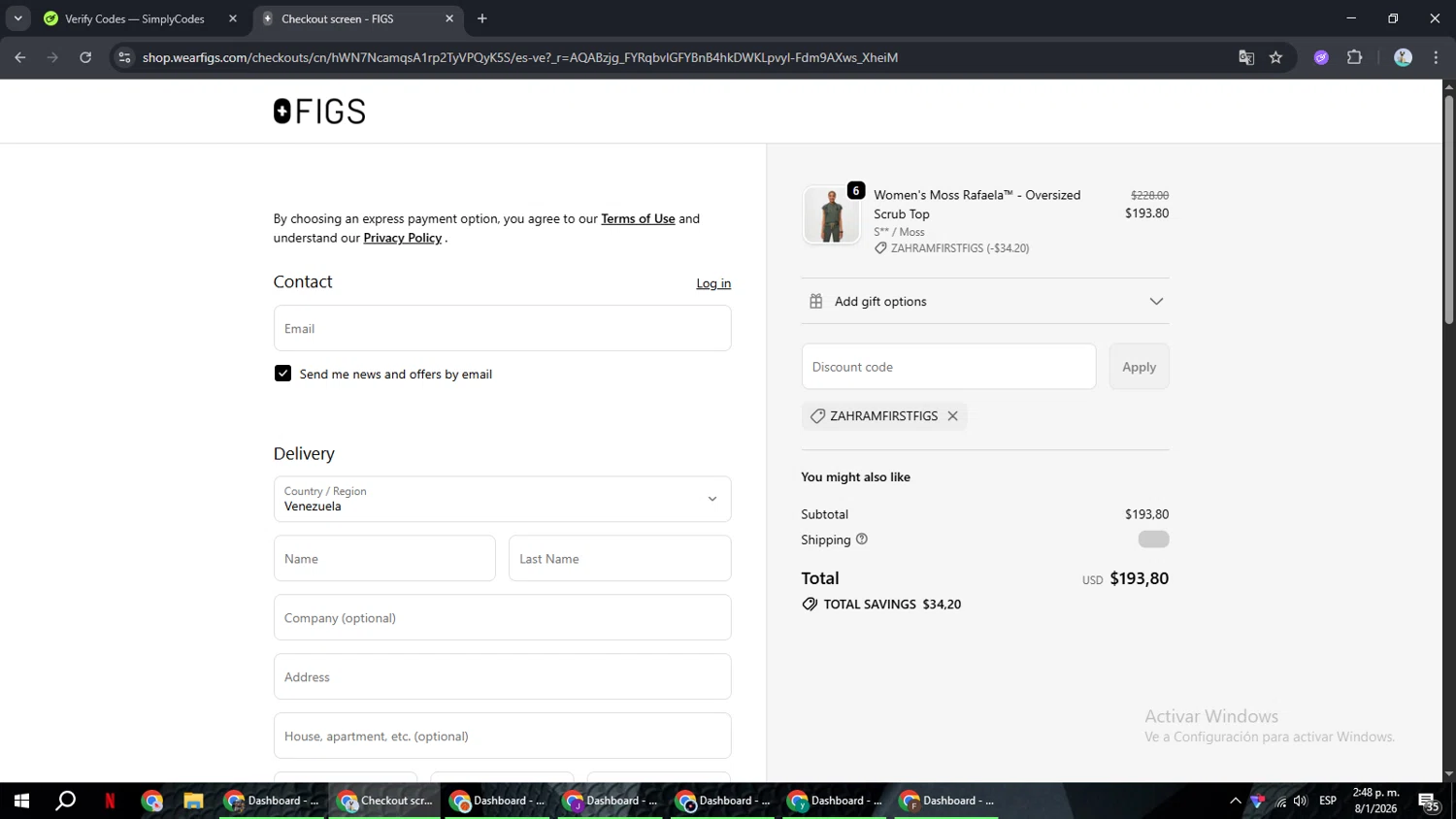Open the purple extension icon
This screenshot has height=819, width=1456.
(1321, 57)
